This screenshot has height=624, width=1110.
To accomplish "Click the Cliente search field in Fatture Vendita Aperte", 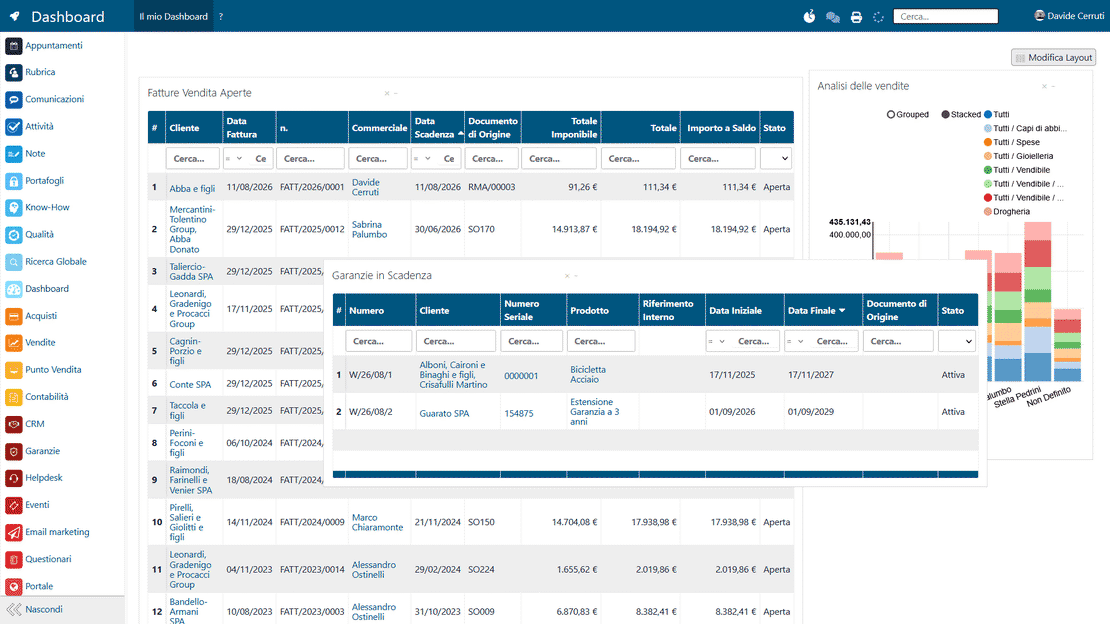I will click(193, 159).
